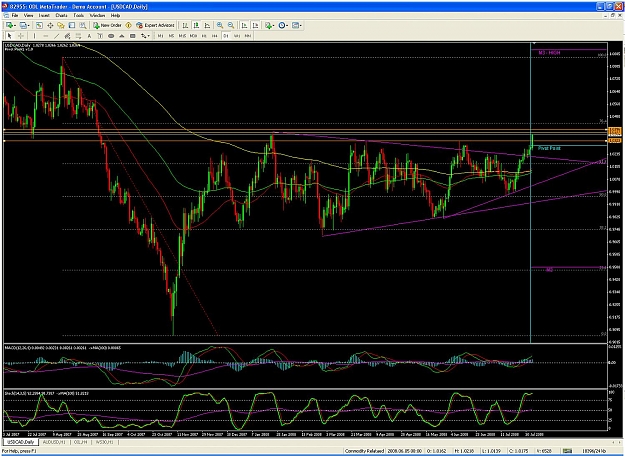Toggle the Chart Shift button
The width and height of the screenshot is (625, 456).
pyautogui.click(x=255, y=25)
